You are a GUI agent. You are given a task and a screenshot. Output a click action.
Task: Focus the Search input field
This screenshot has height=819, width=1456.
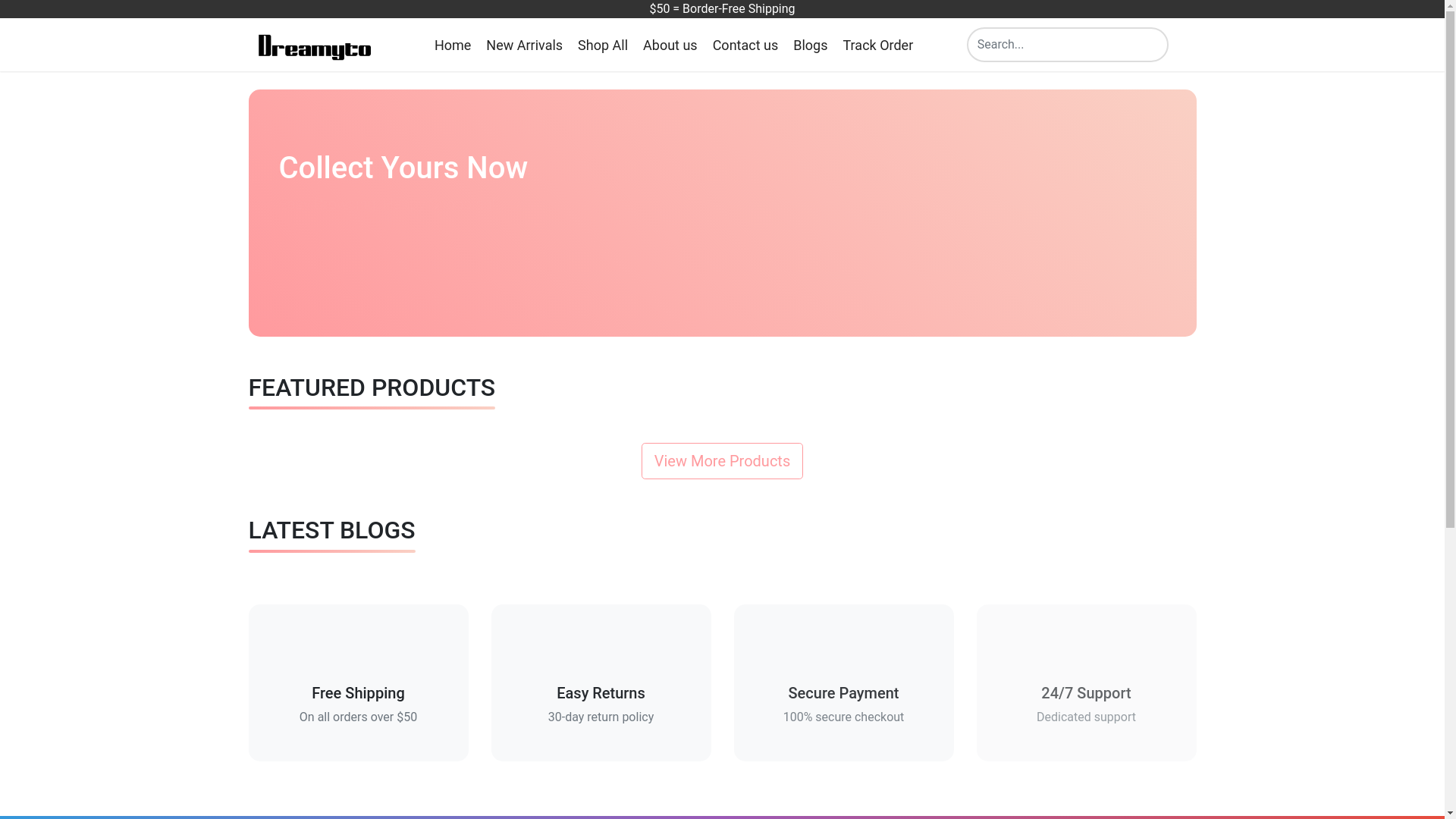(x=1066, y=45)
